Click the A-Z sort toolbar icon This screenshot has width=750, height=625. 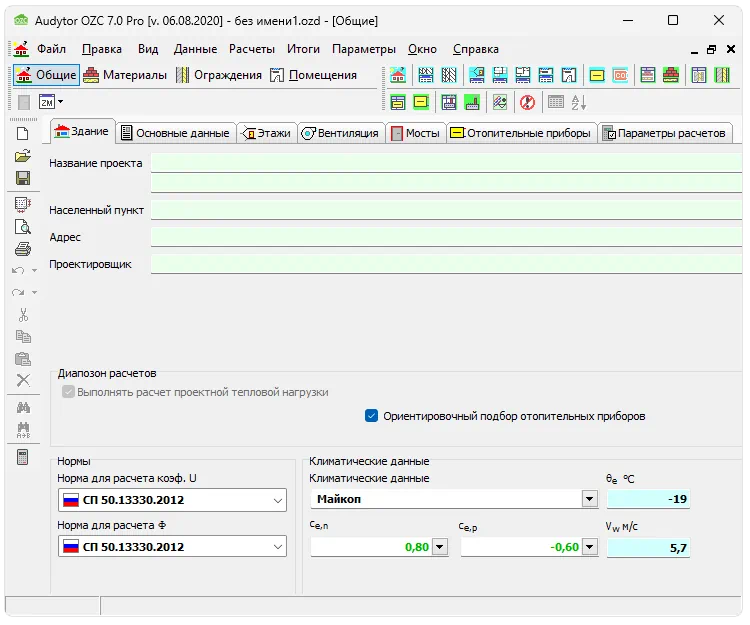click(x=578, y=102)
